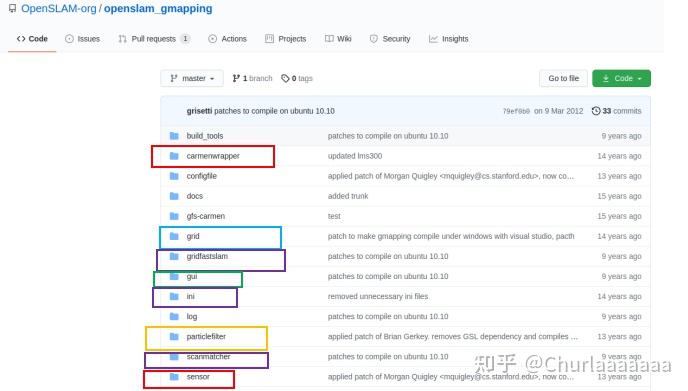This screenshot has height=391, width=688.
Task: View the 1 branch link
Action: tap(252, 78)
